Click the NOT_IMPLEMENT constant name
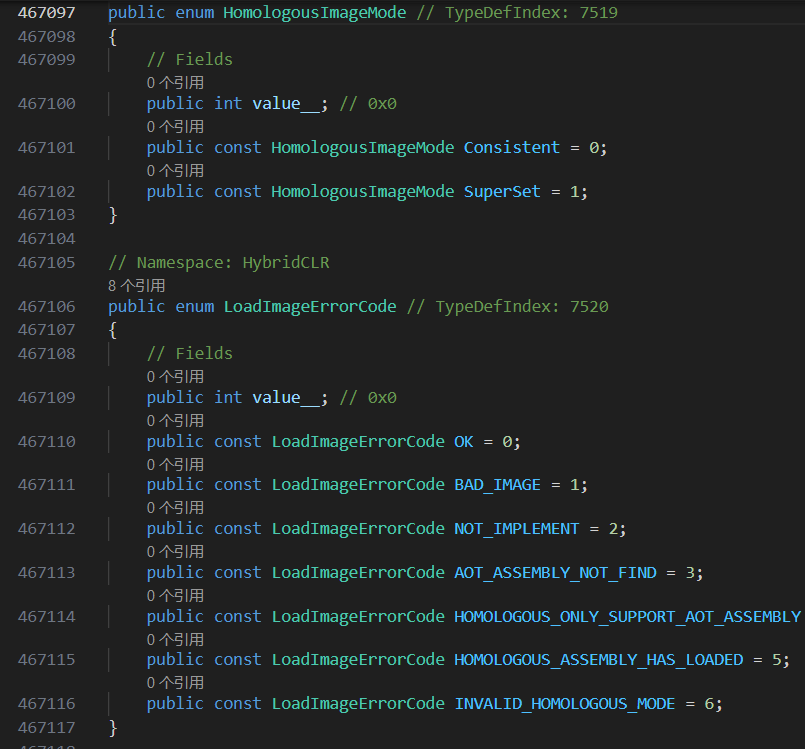 [x=516, y=528]
